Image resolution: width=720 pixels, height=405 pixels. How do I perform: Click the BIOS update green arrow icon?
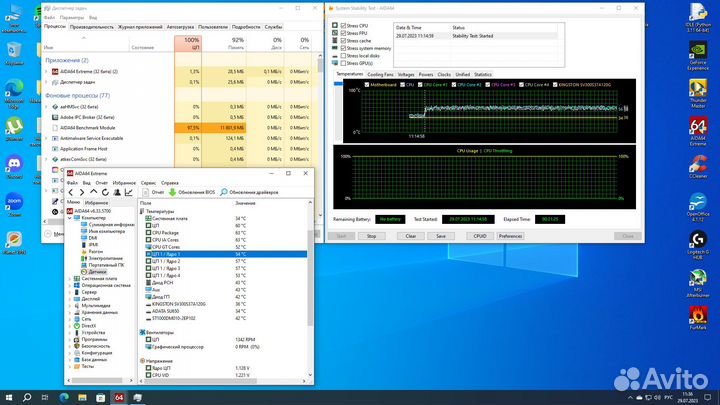click(172, 191)
